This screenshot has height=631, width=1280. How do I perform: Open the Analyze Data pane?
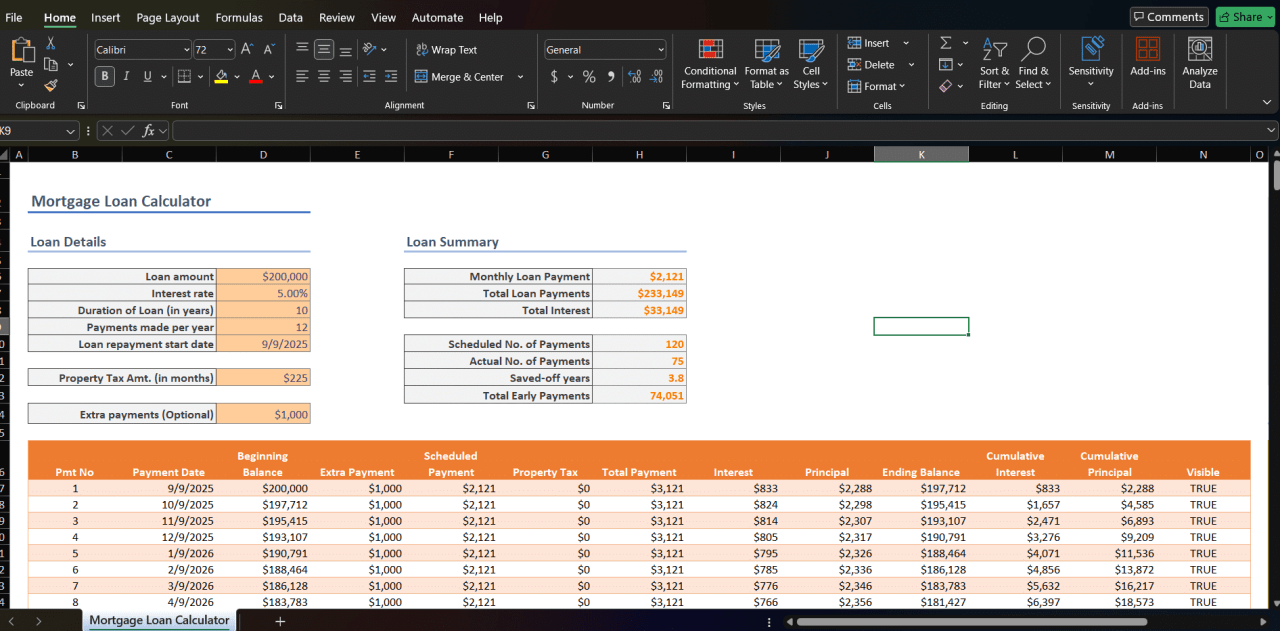(1200, 63)
